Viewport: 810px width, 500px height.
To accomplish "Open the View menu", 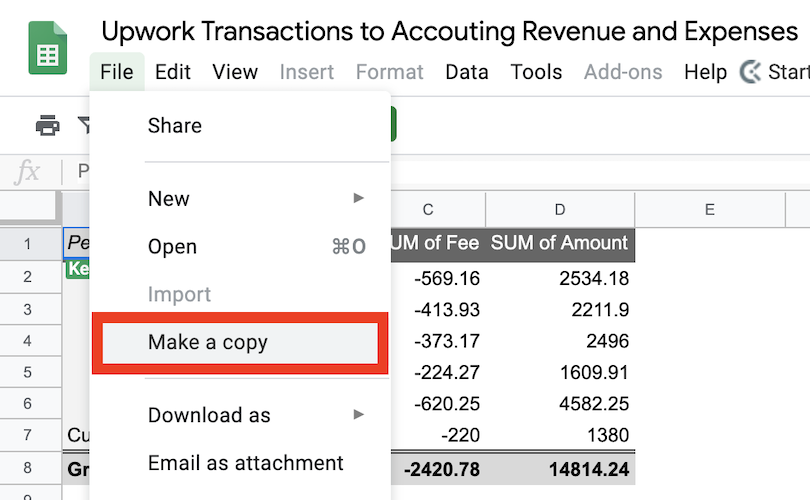I will (235, 72).
